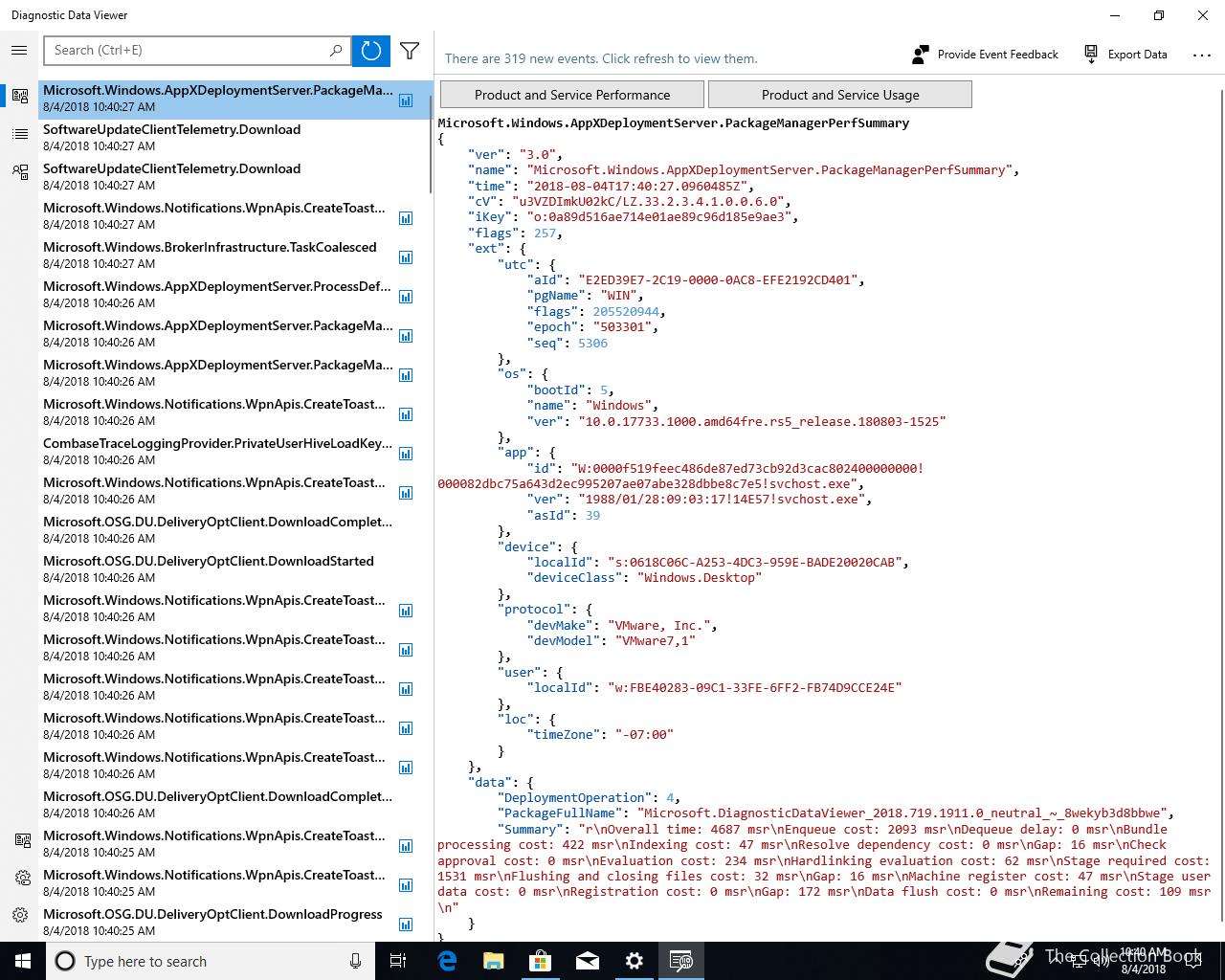
Task: Open Diagnostic Data sidebar view icon
Action: point(19,96)
